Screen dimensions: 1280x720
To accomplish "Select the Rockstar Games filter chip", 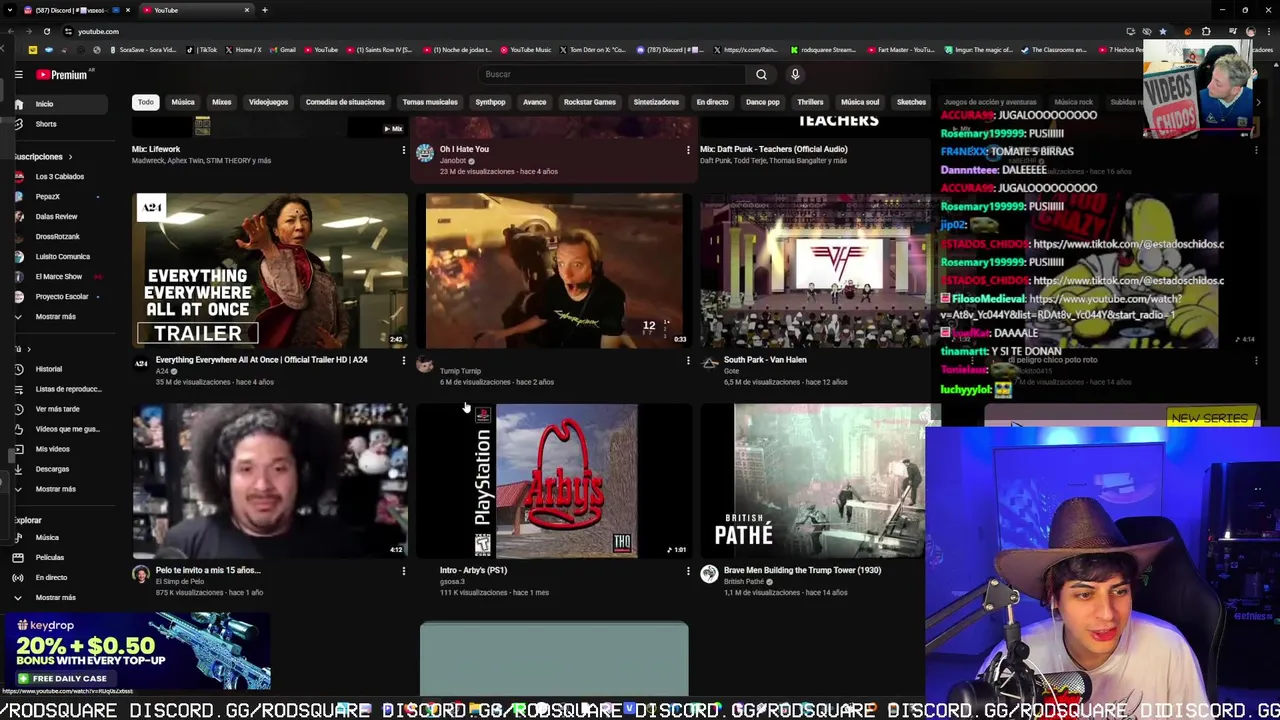I will click(590, 102).
